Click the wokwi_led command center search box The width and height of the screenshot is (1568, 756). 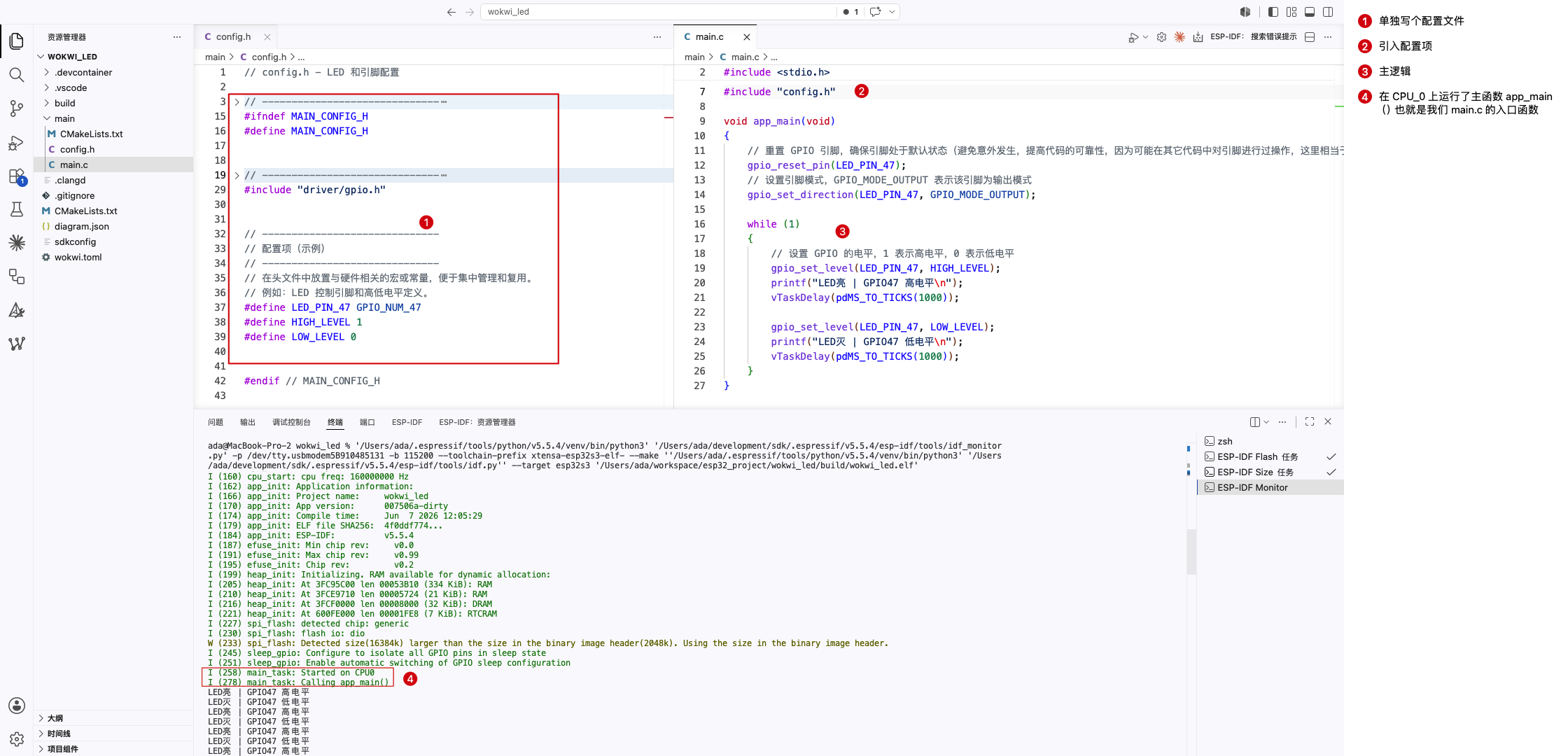click(658, 12)
